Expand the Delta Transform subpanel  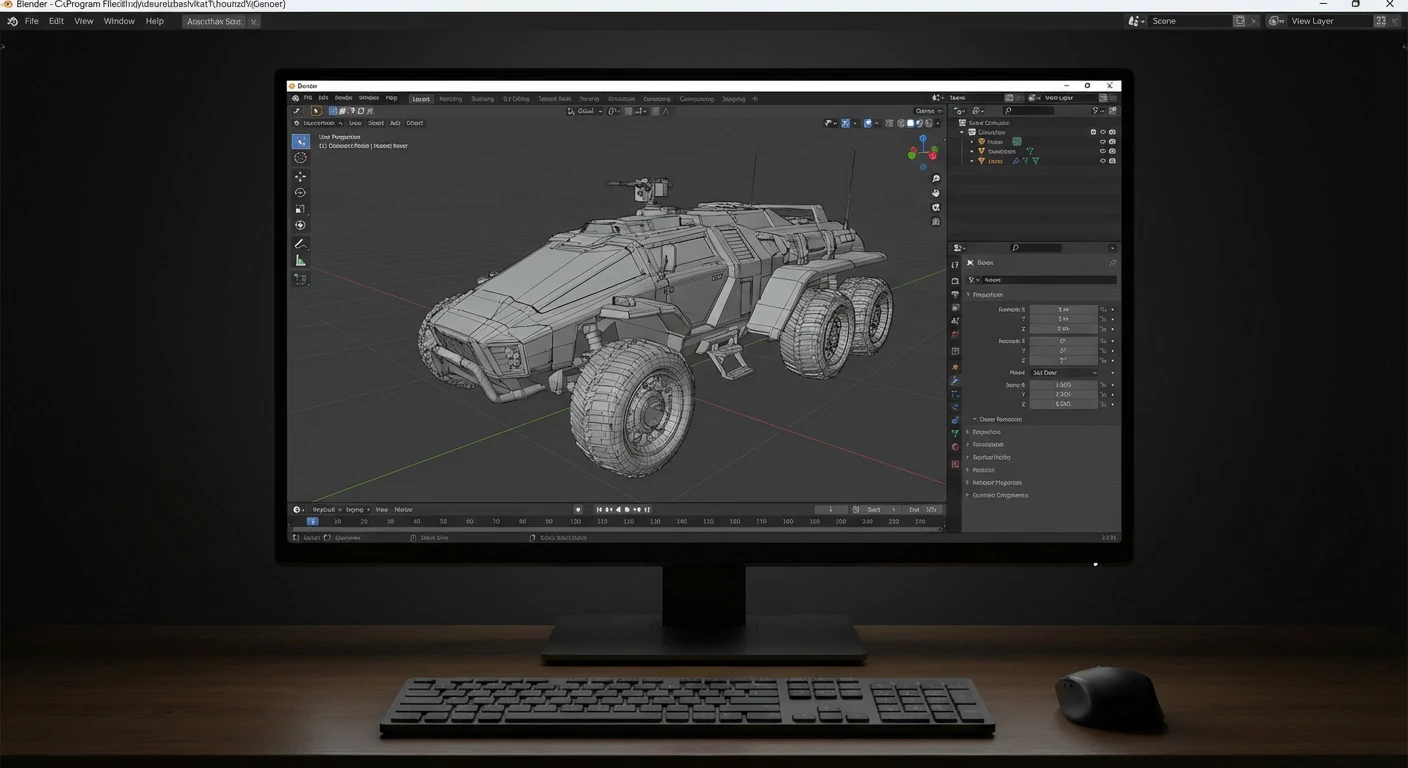[975, 419]
